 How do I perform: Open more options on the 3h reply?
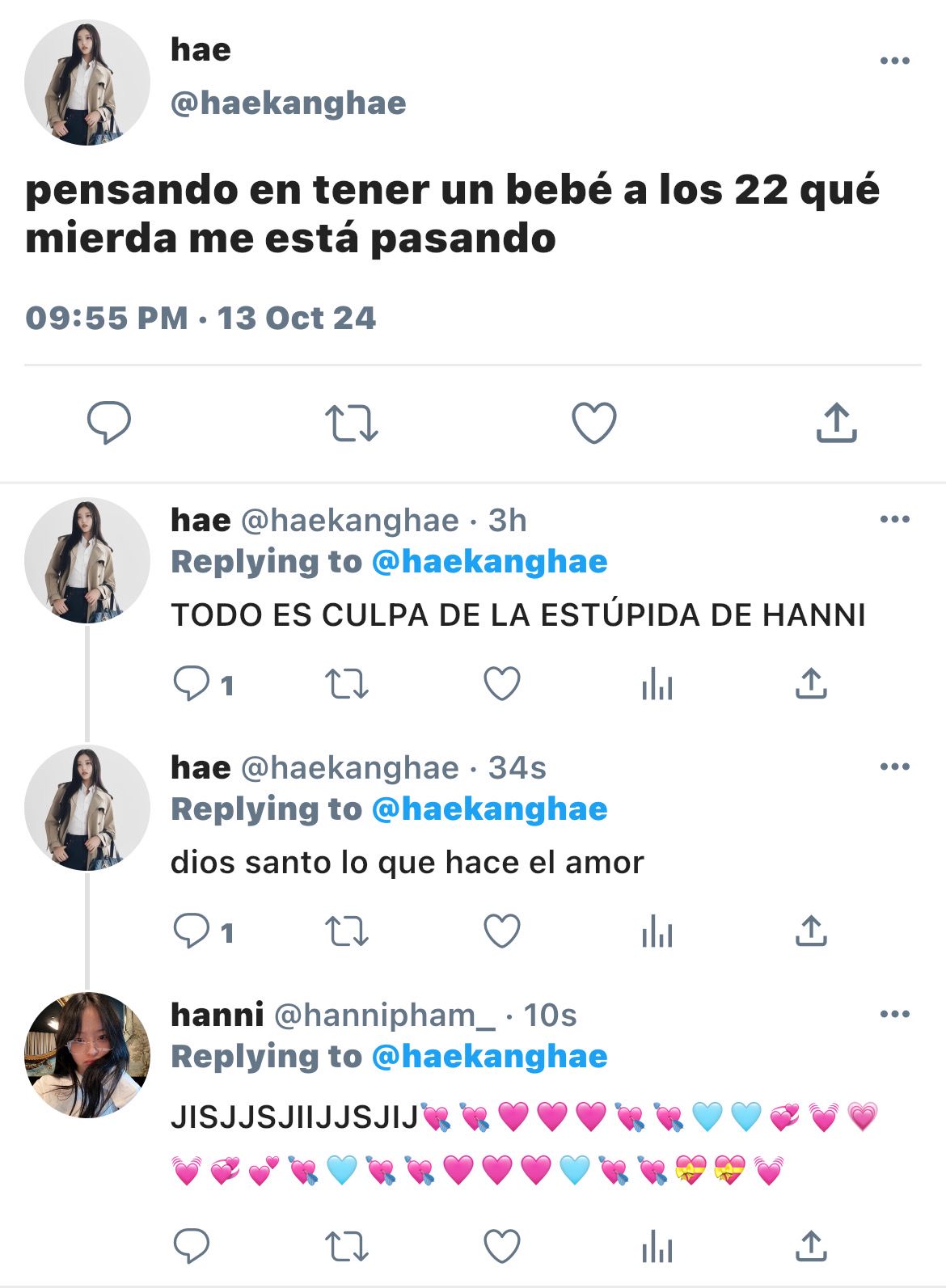click(895, 519)
